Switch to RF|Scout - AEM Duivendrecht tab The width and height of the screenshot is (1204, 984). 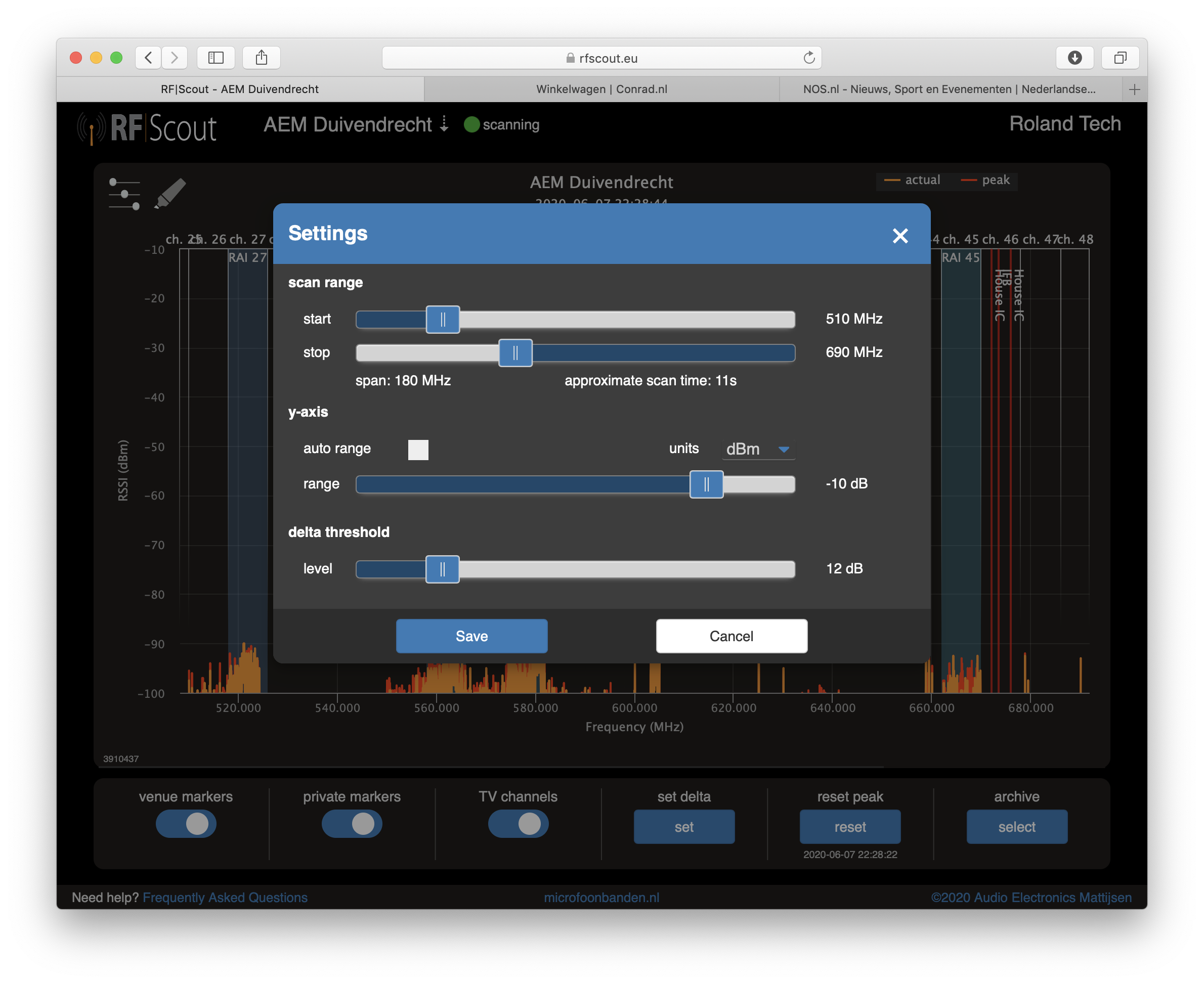(x=240, y=89)
